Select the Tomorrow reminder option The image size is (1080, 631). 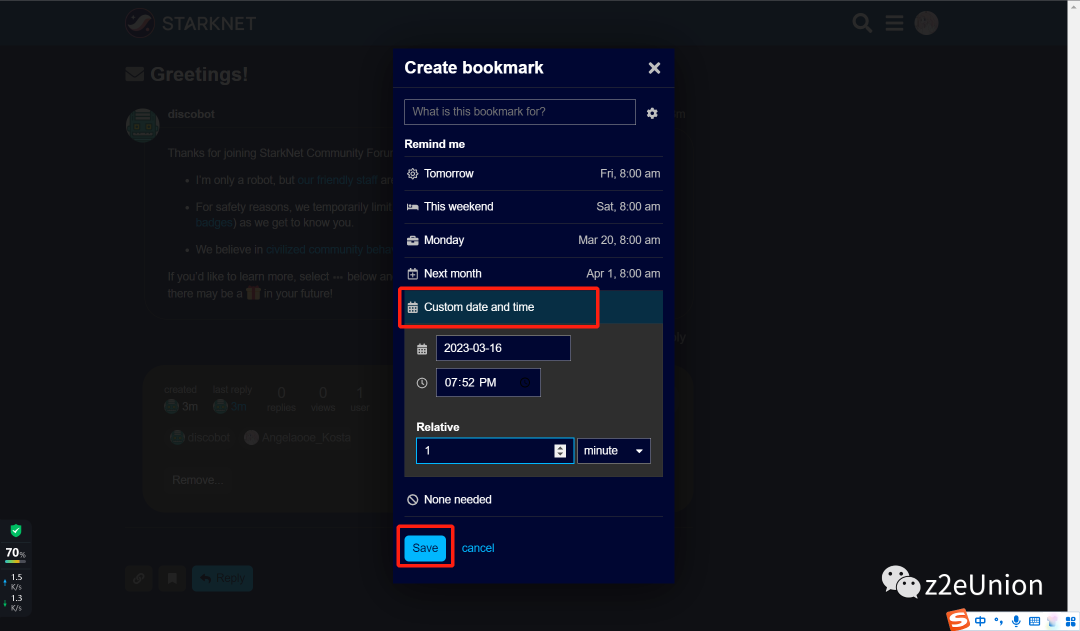pos(532,174)
